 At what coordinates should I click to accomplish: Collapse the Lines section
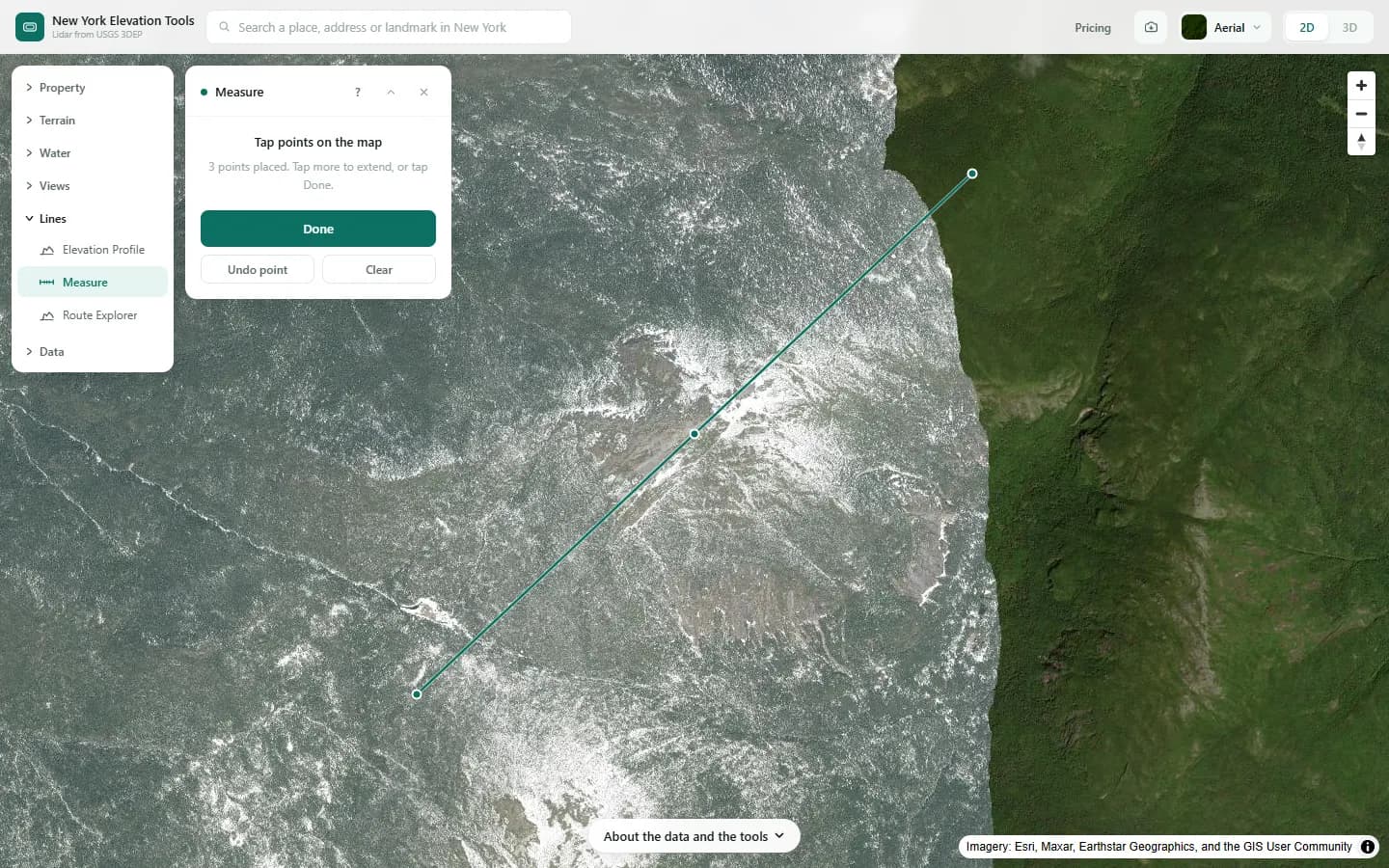pos(93,219)
